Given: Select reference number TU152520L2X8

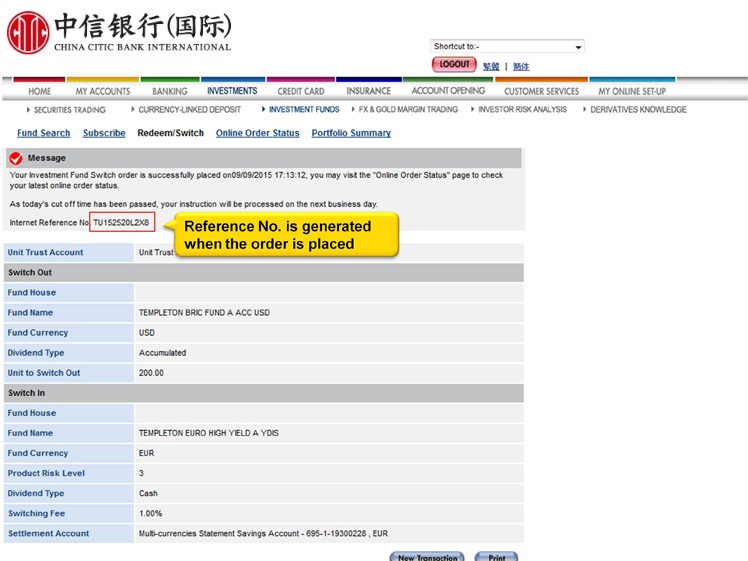Looking at the screenshot, I should [121, 222].
